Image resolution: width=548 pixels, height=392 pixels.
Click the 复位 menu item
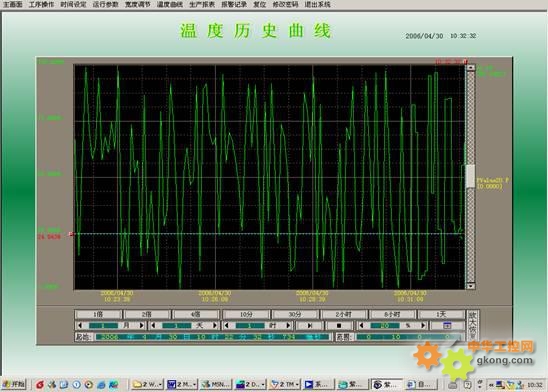pos(260,5)
